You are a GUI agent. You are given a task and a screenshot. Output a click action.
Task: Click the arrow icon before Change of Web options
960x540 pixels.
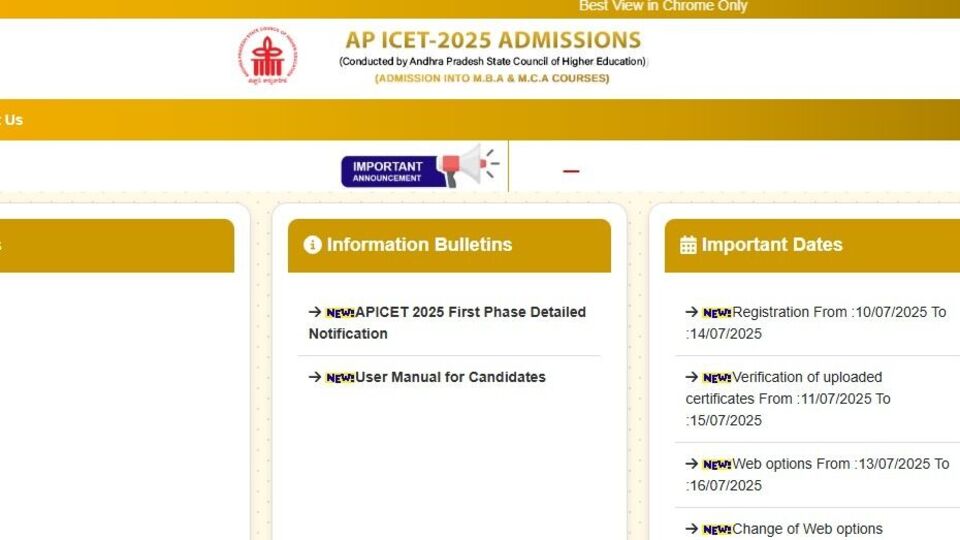(x=692, y=528)
